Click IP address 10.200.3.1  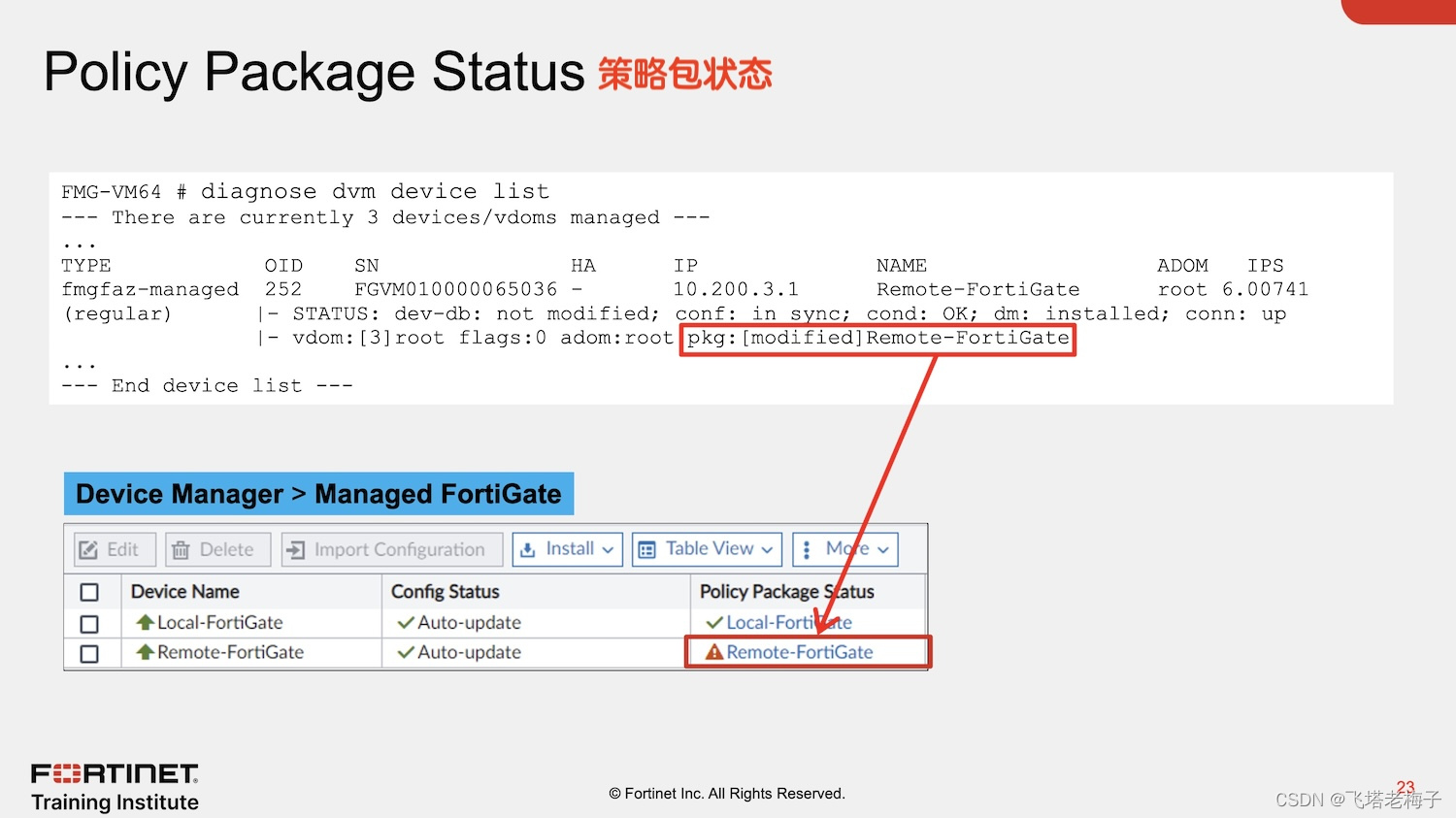pos(736,289)
